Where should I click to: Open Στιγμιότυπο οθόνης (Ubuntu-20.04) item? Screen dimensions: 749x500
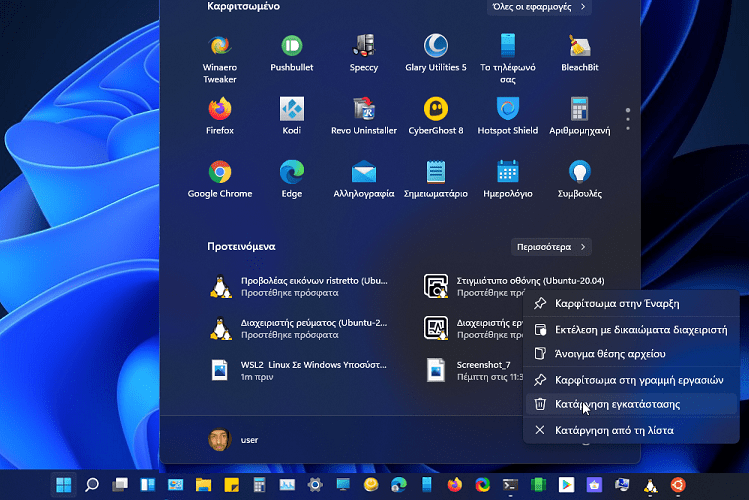[516, 287]
